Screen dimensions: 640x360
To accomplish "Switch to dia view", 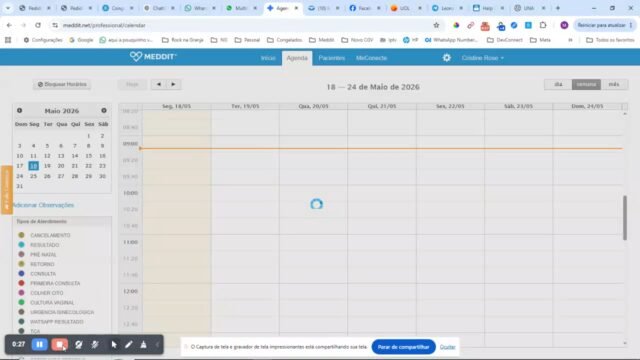I will [x=558, y=84].
